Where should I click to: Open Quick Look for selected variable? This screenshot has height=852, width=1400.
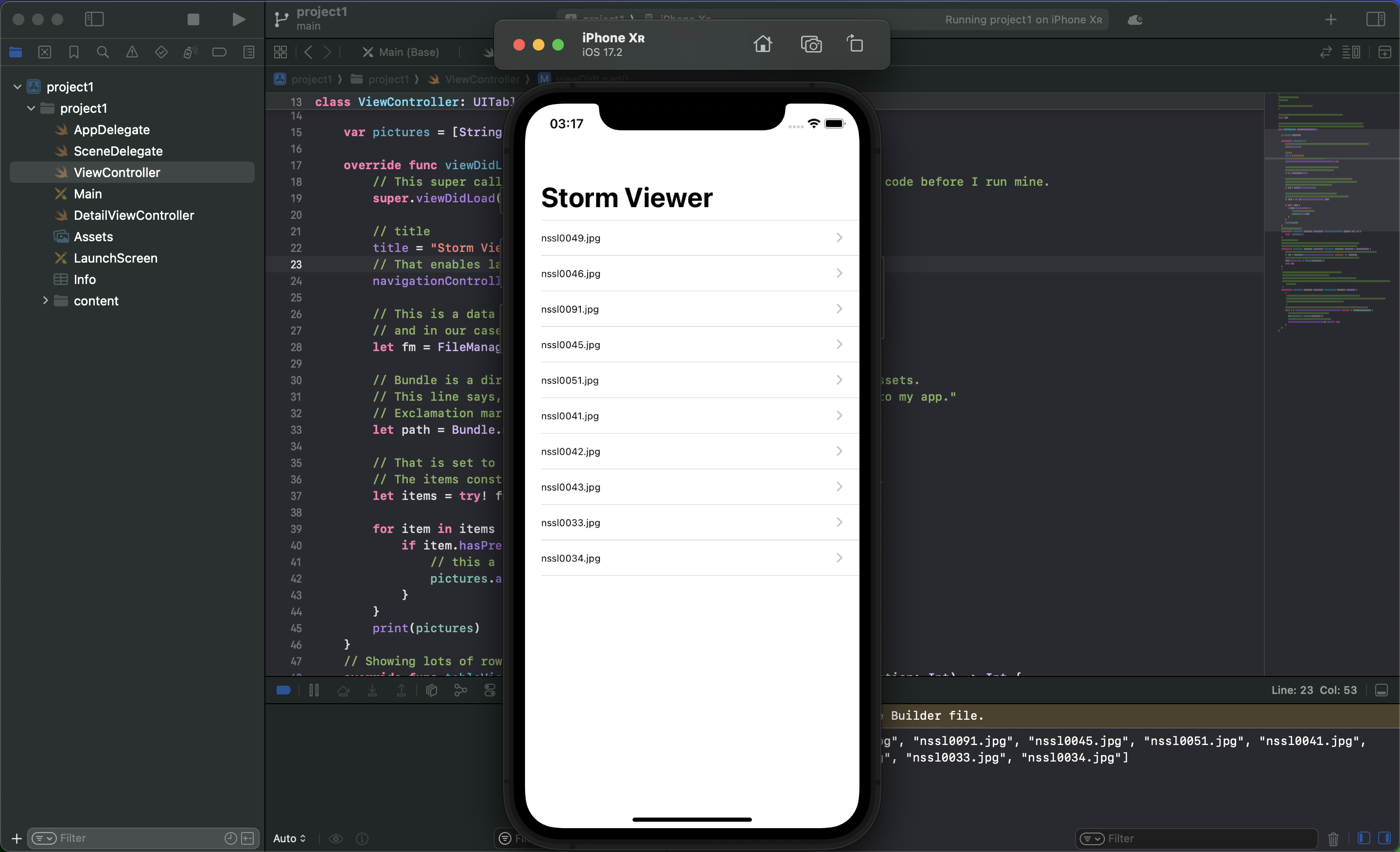(336, 838)
